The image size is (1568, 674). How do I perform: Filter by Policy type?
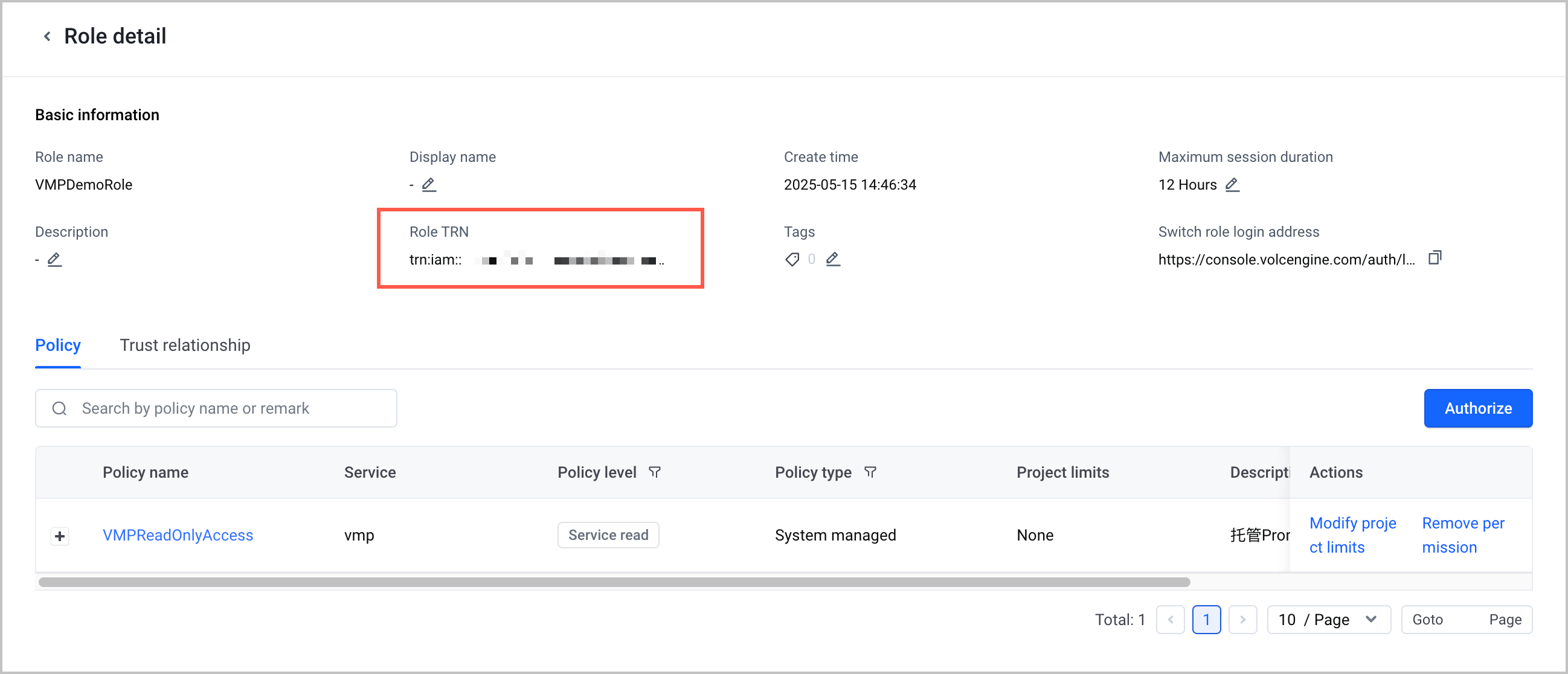coord(870,472)
